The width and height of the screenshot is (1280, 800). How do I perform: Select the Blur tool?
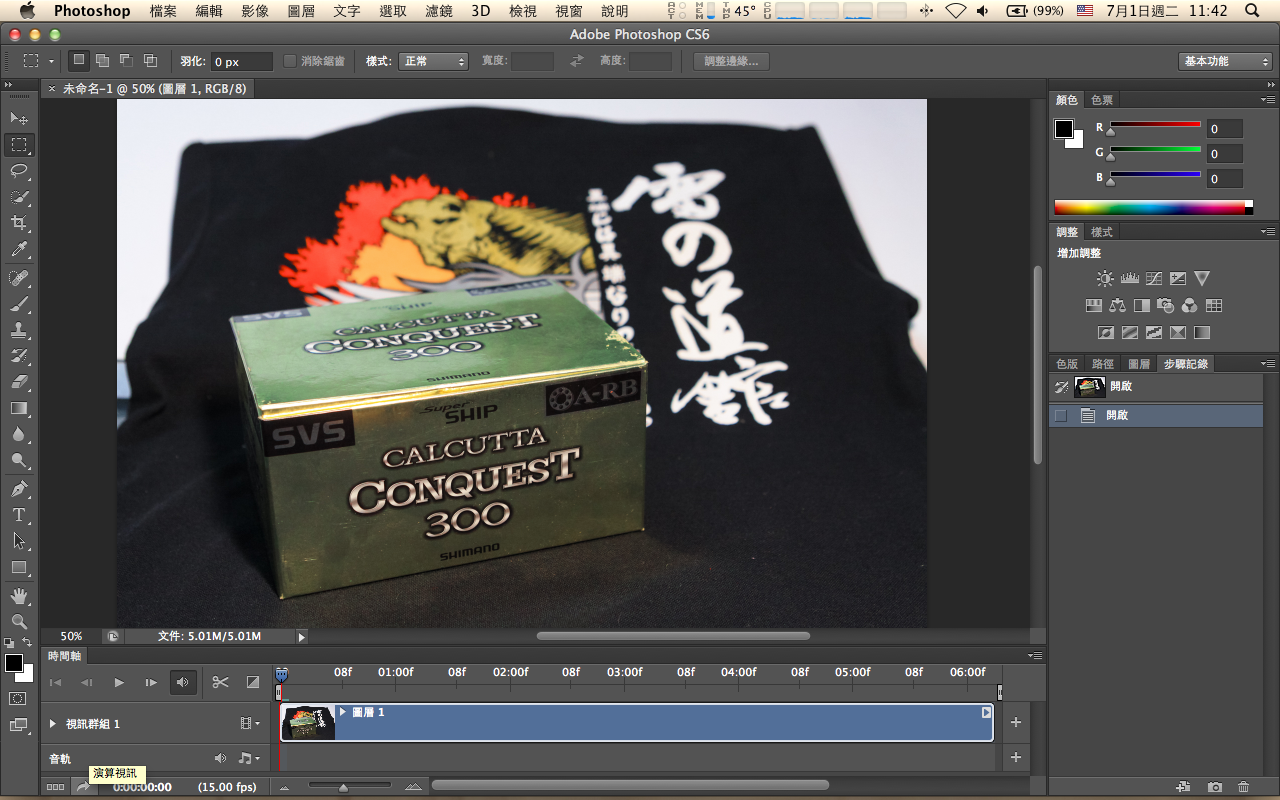click(x=19, y=434)
